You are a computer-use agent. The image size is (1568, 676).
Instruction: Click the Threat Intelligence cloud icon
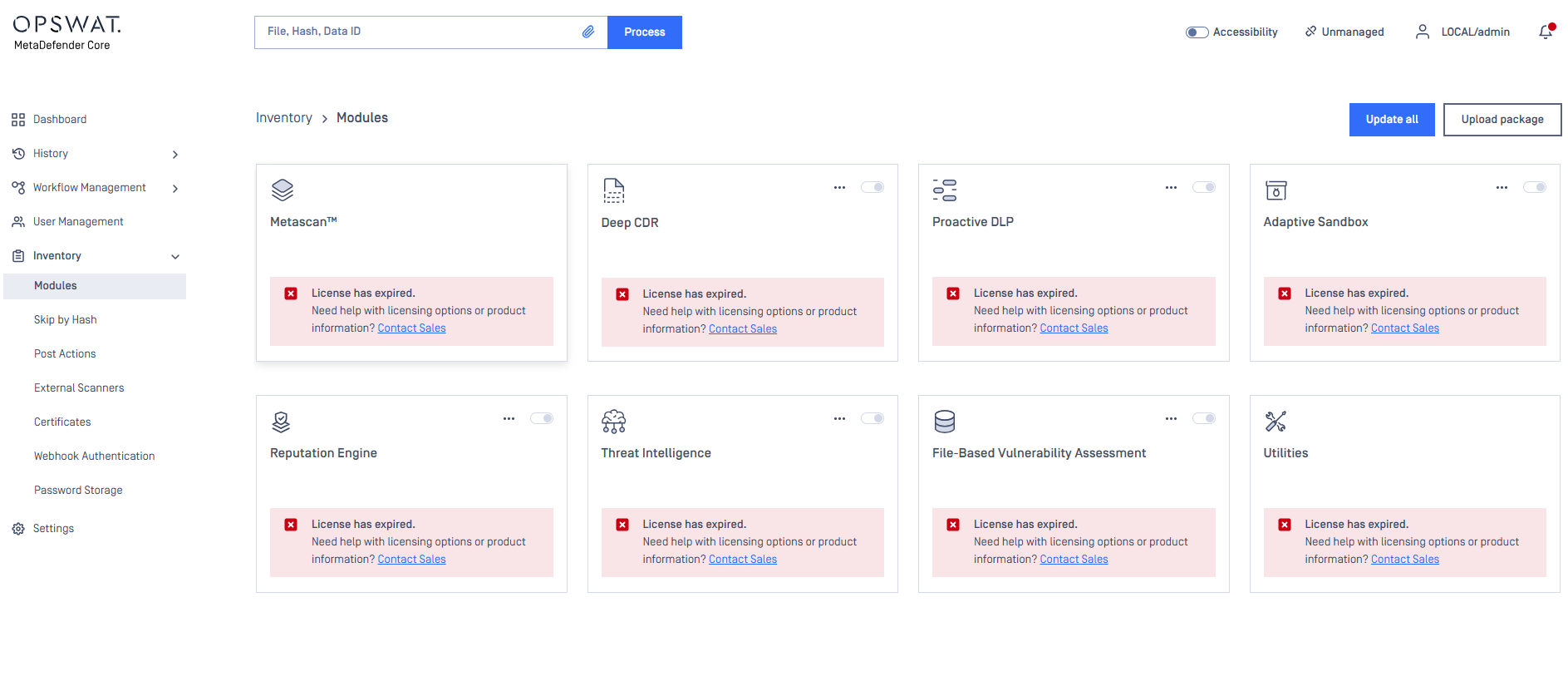613,422
